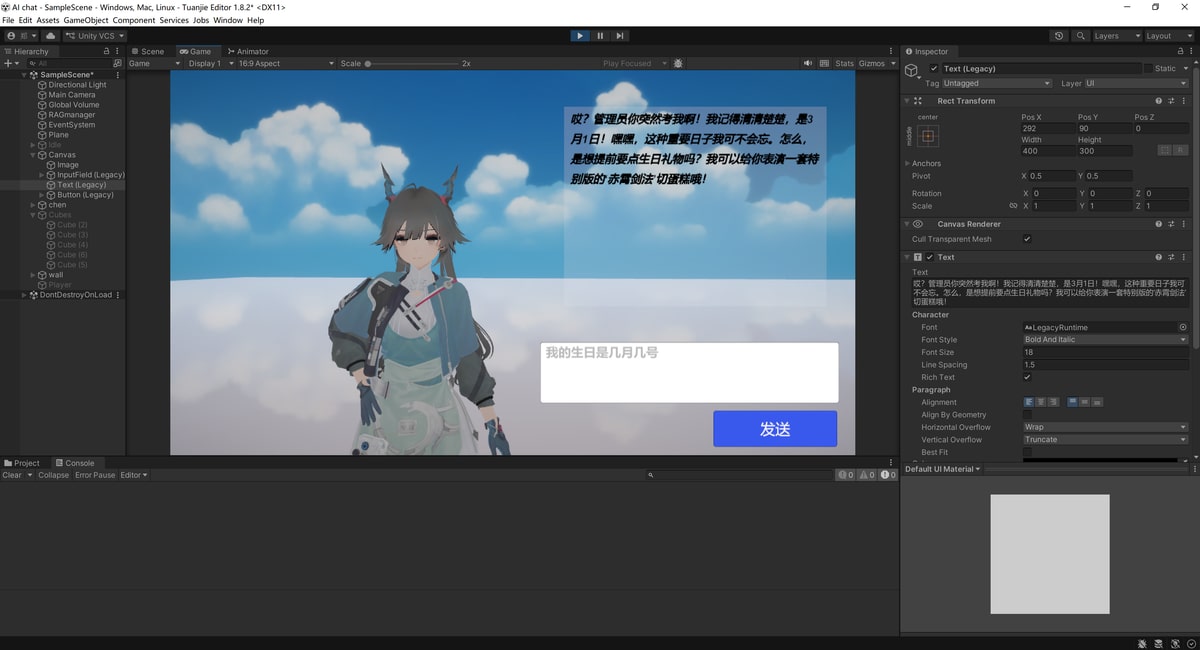The width and height of the screenshot is (1200, 650).
Task: Switch to the Scene tab
Action: pyautogui.click(x=148, y=51)
